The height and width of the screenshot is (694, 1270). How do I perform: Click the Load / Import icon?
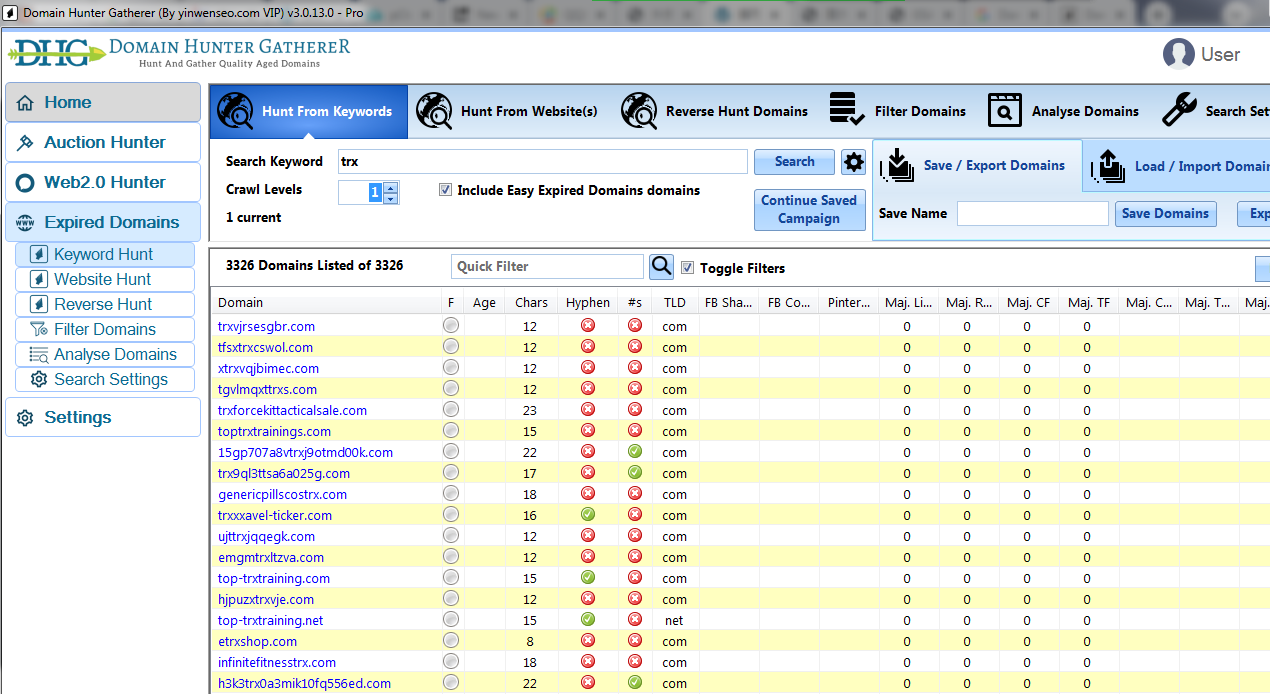click(x=1108, y=165)
